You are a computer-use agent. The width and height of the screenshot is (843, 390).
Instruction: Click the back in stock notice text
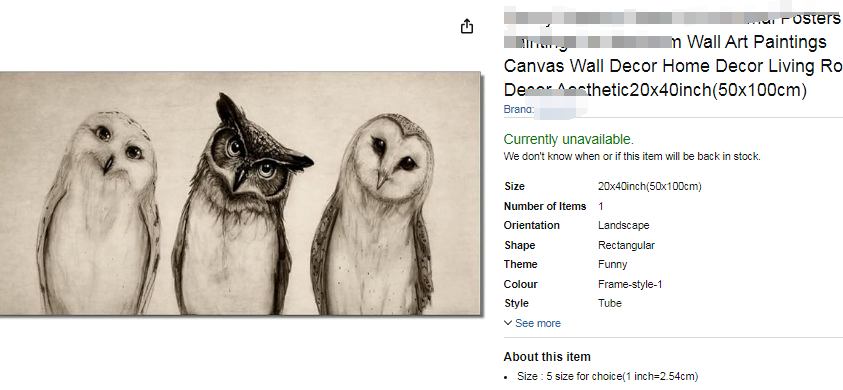pyautogui.click(x=632, y=157)
